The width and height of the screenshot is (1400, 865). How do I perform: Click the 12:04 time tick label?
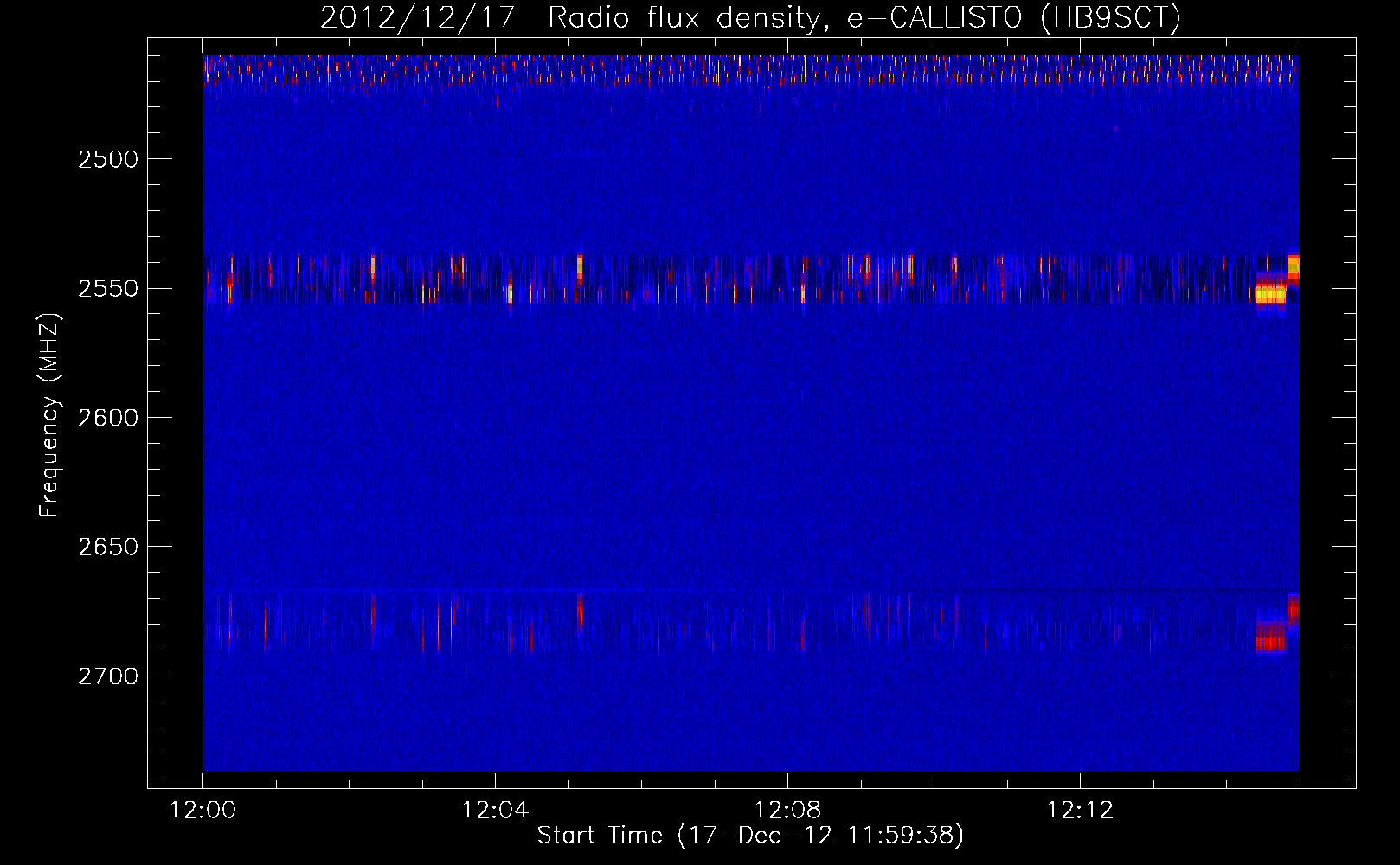pos(495,811)
